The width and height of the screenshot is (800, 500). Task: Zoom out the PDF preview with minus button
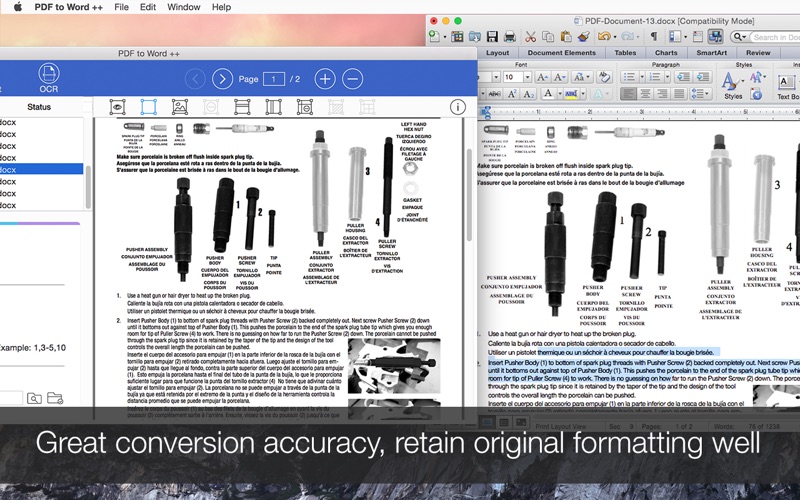353,79
